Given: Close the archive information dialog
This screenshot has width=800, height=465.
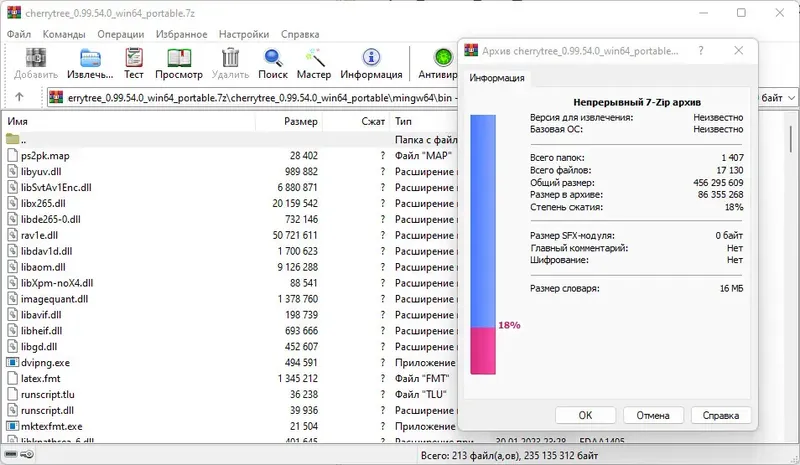Looking at the screenshot, I should point(738,51).
